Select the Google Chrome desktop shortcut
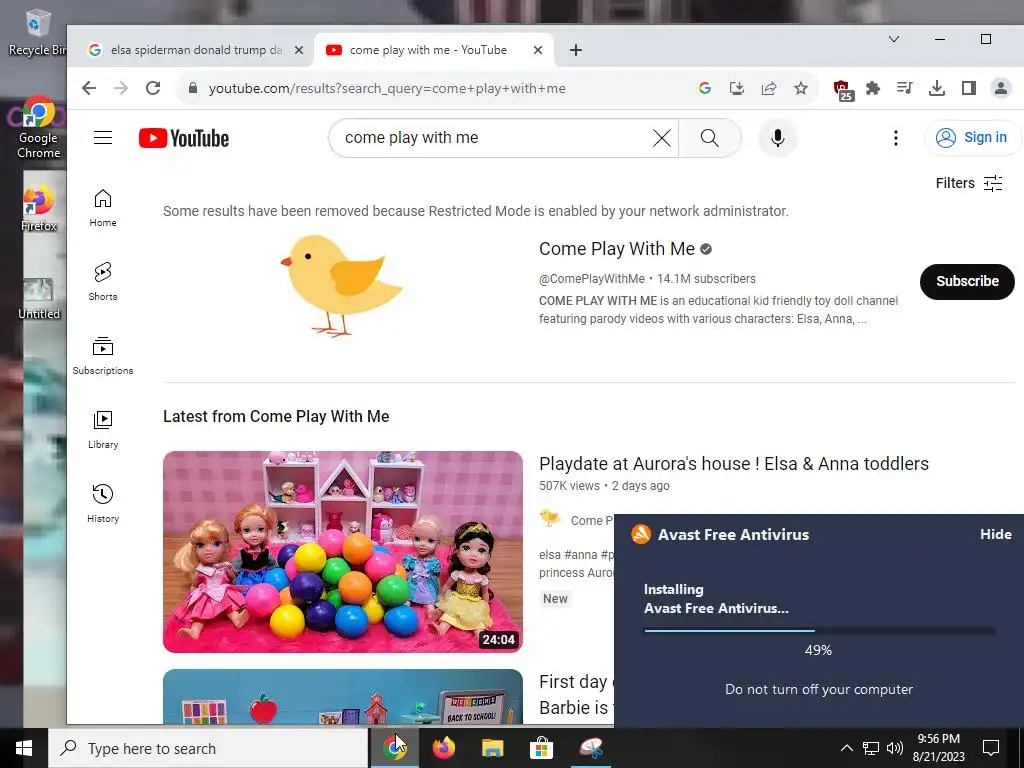The image size is (1024, 768). point(39,128)
